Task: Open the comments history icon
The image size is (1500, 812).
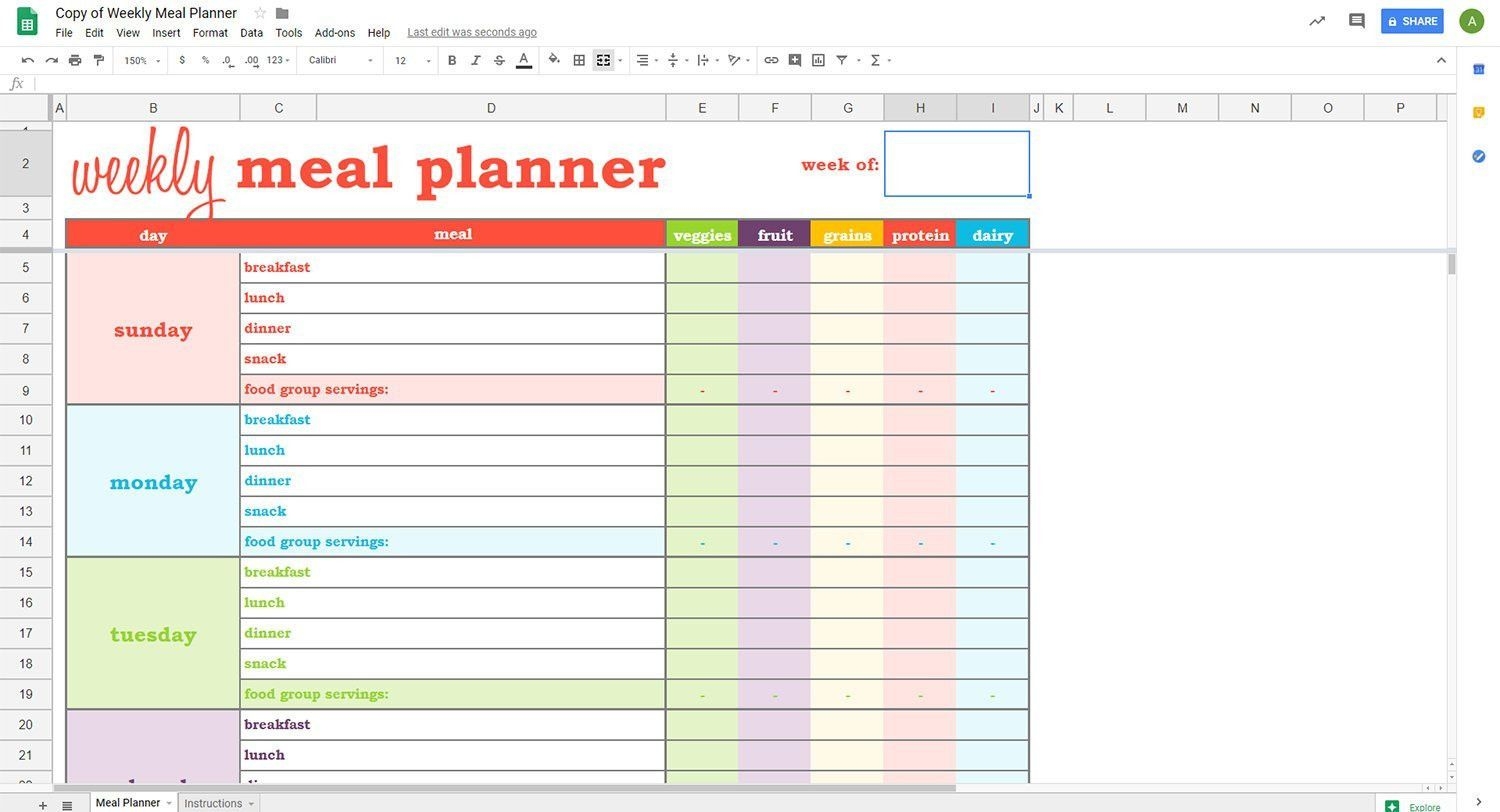Action: (1356, 21)
